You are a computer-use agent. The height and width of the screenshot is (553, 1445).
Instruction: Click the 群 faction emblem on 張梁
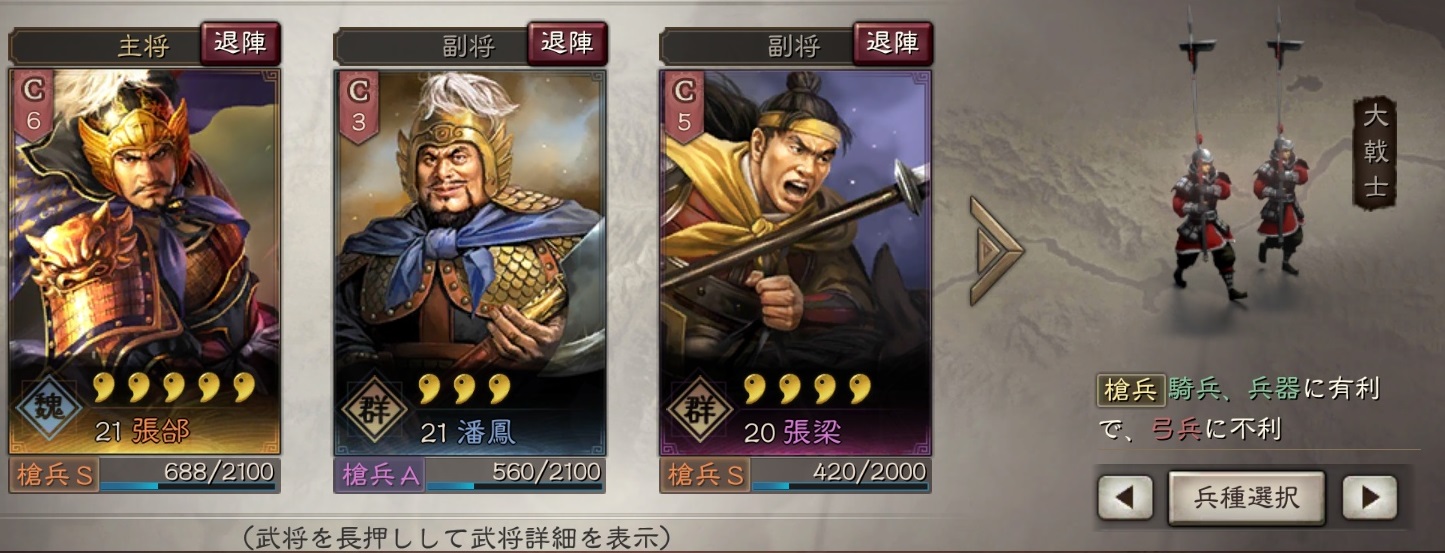point(701,407)
